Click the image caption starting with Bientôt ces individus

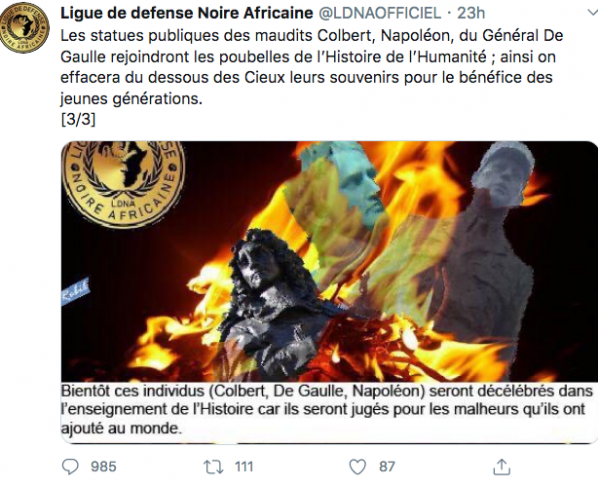327,410
